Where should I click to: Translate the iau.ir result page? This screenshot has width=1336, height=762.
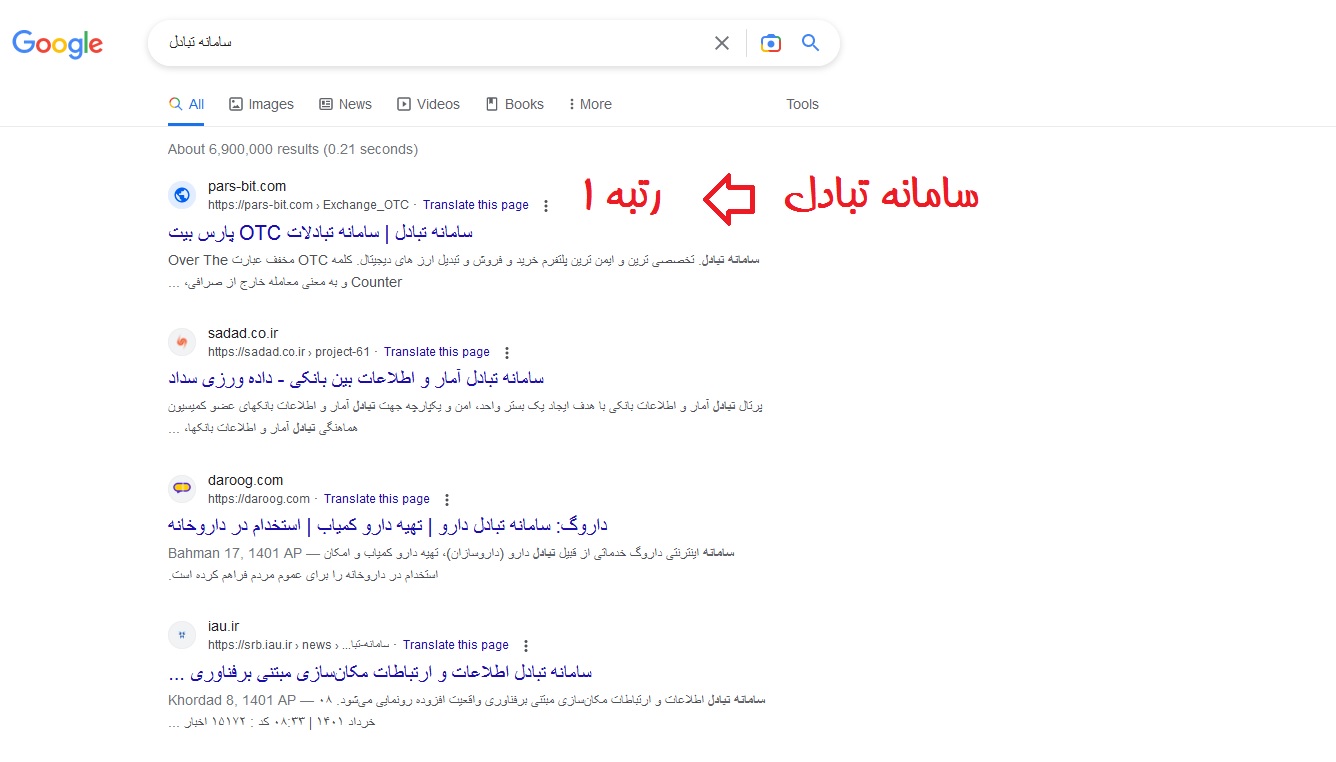coord(456,645)
